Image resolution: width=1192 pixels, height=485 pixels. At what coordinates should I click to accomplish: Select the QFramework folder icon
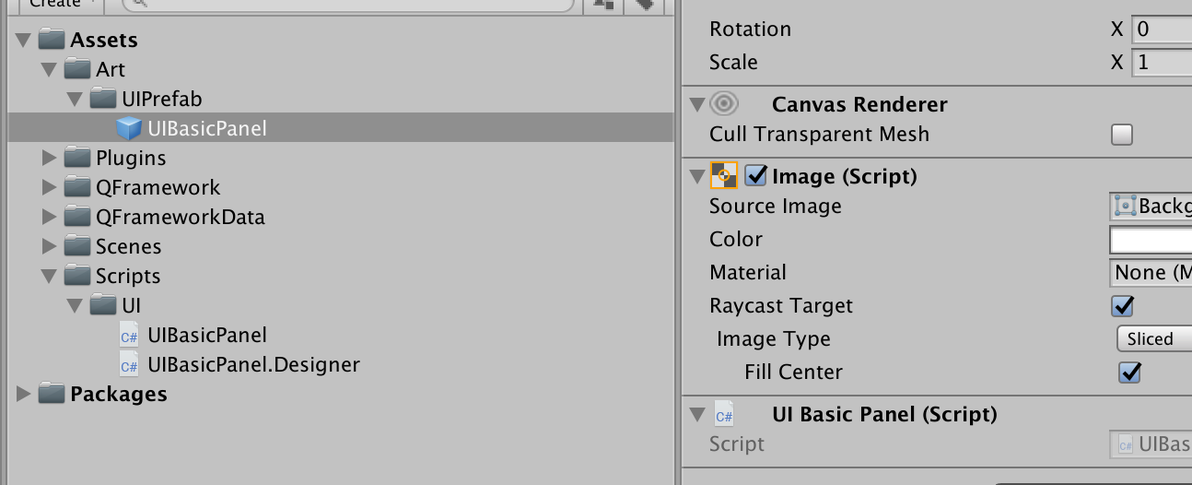pos(78,188)
